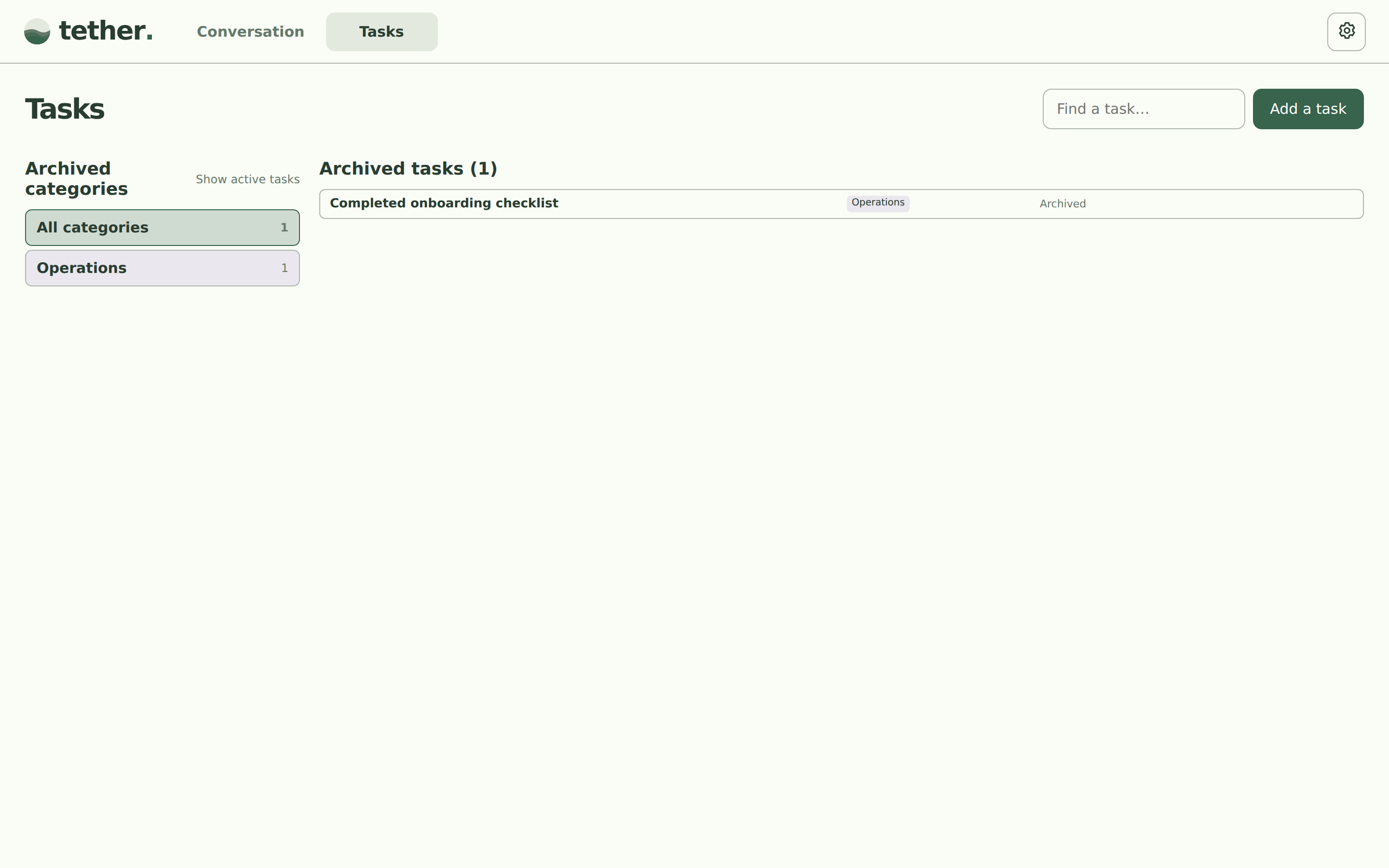Open the Completed onboarding checklist task
This screenshot has height=868, width=1389.
coord(842,204)
